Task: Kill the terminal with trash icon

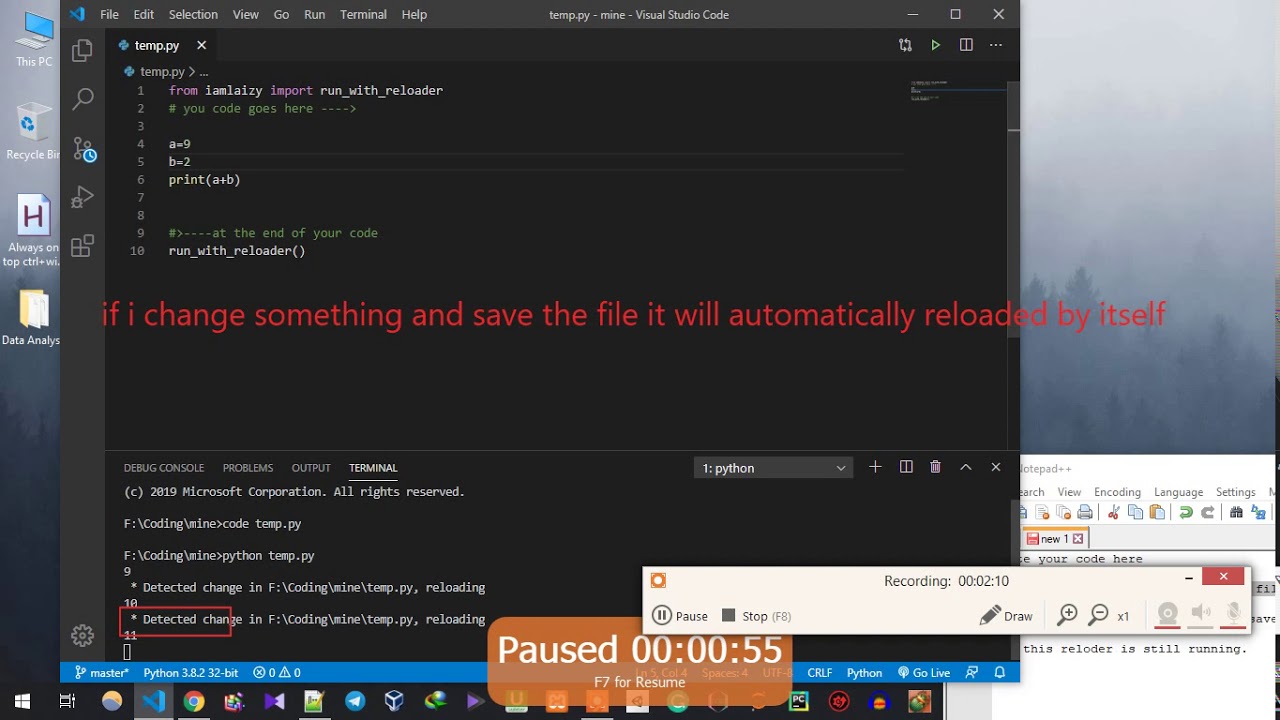Action: tap(936, 467)
